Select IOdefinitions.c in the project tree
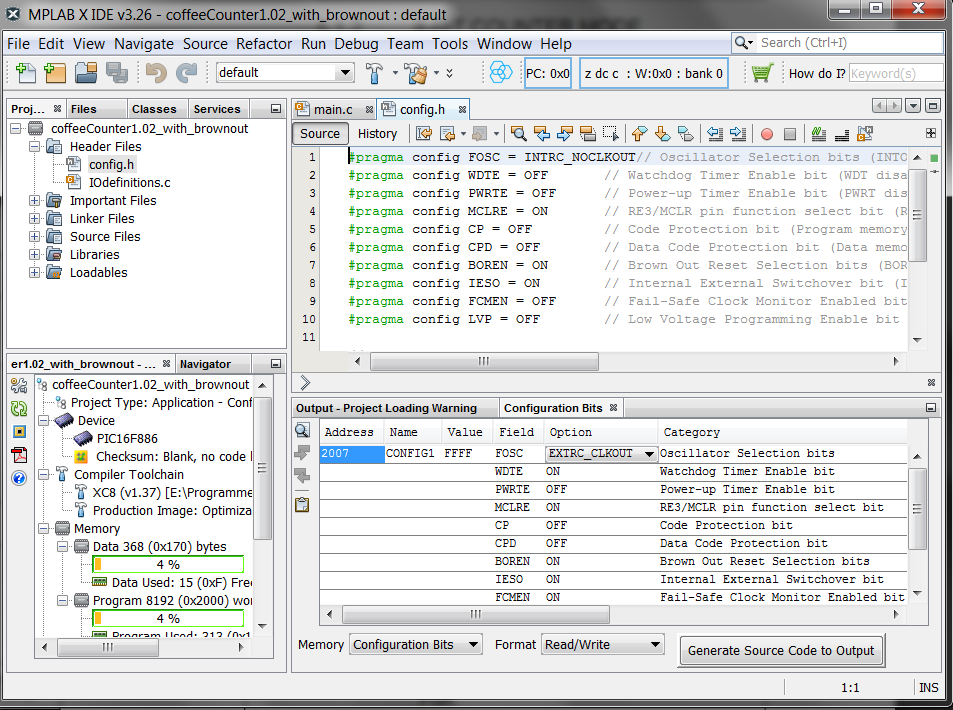This screenshot has height=710, width=953. 129,182
